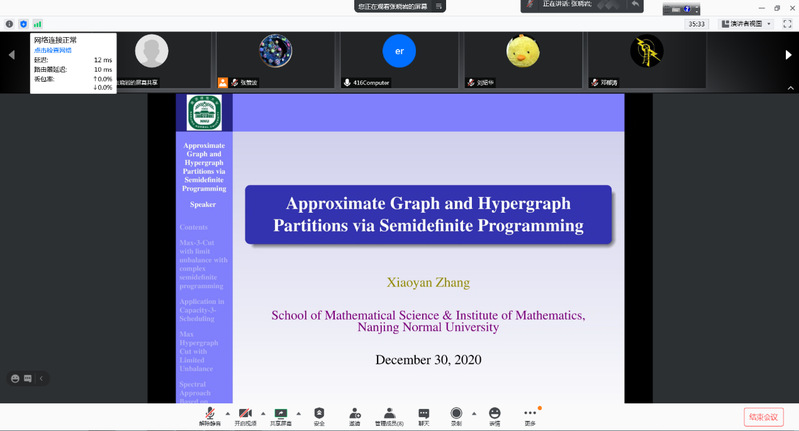
Task: Click the author name Xiaoyan Zhang
Action: [428, 282]
